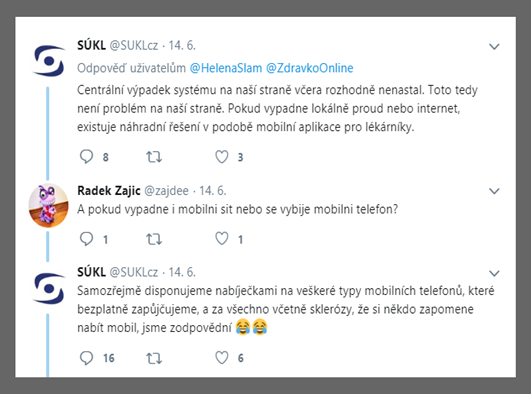Viewport: 531px width, 394px height.
Task: Reply to the first SÚKL tweet
Action: pos(86,157)
